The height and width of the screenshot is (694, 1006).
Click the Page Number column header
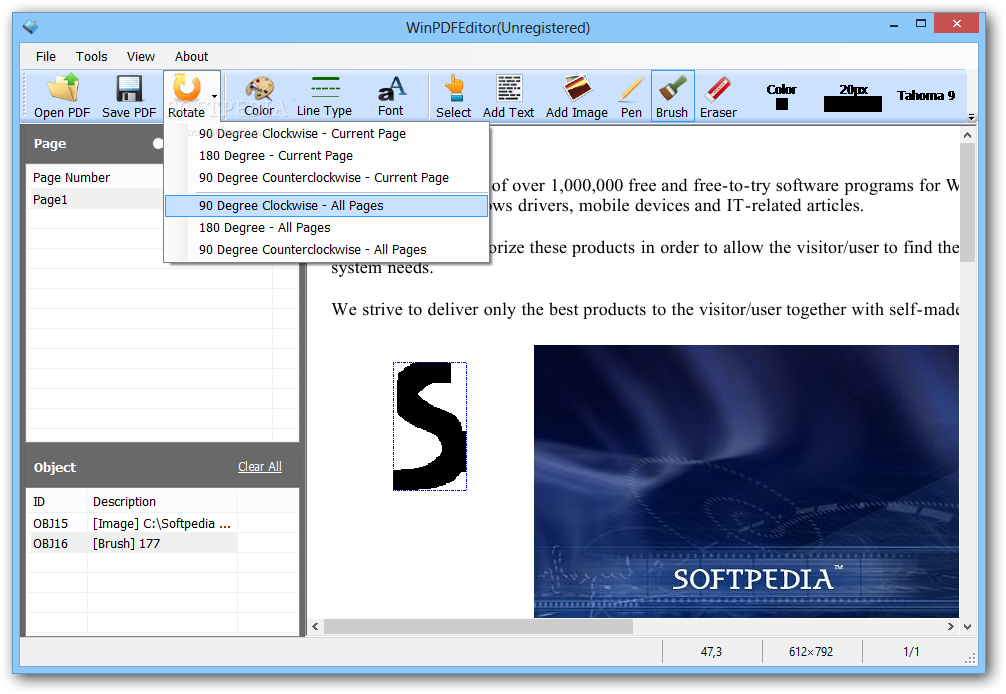[x=95, y=178]
